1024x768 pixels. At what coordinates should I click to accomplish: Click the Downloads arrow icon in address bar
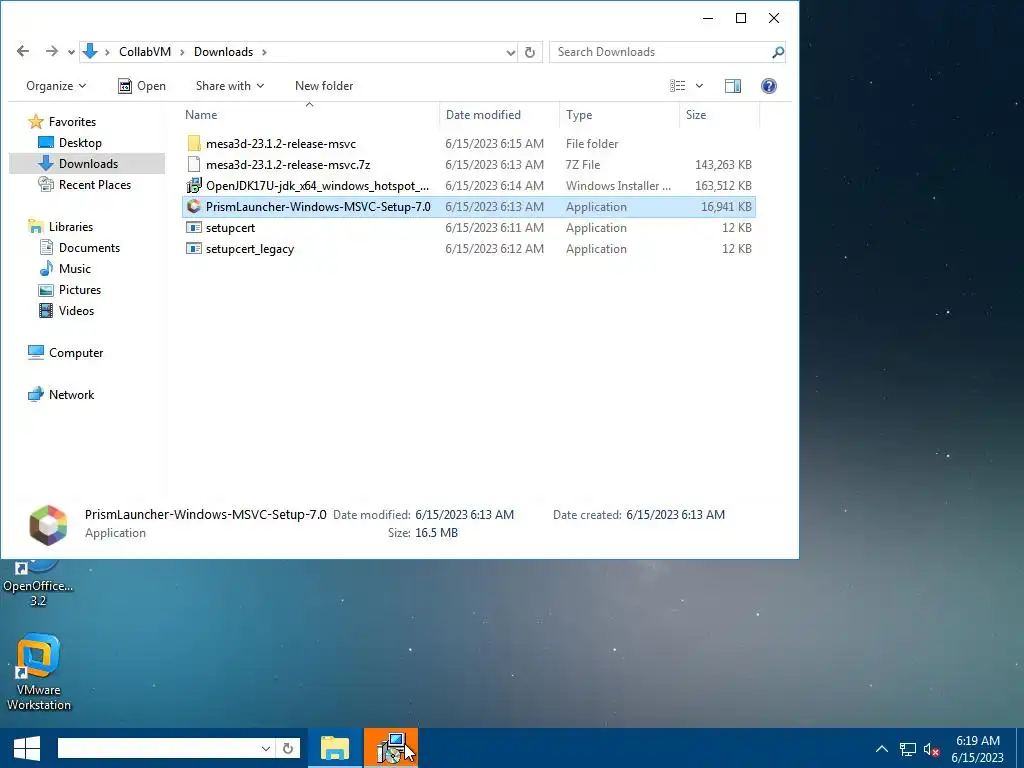[x=90, y=52]
